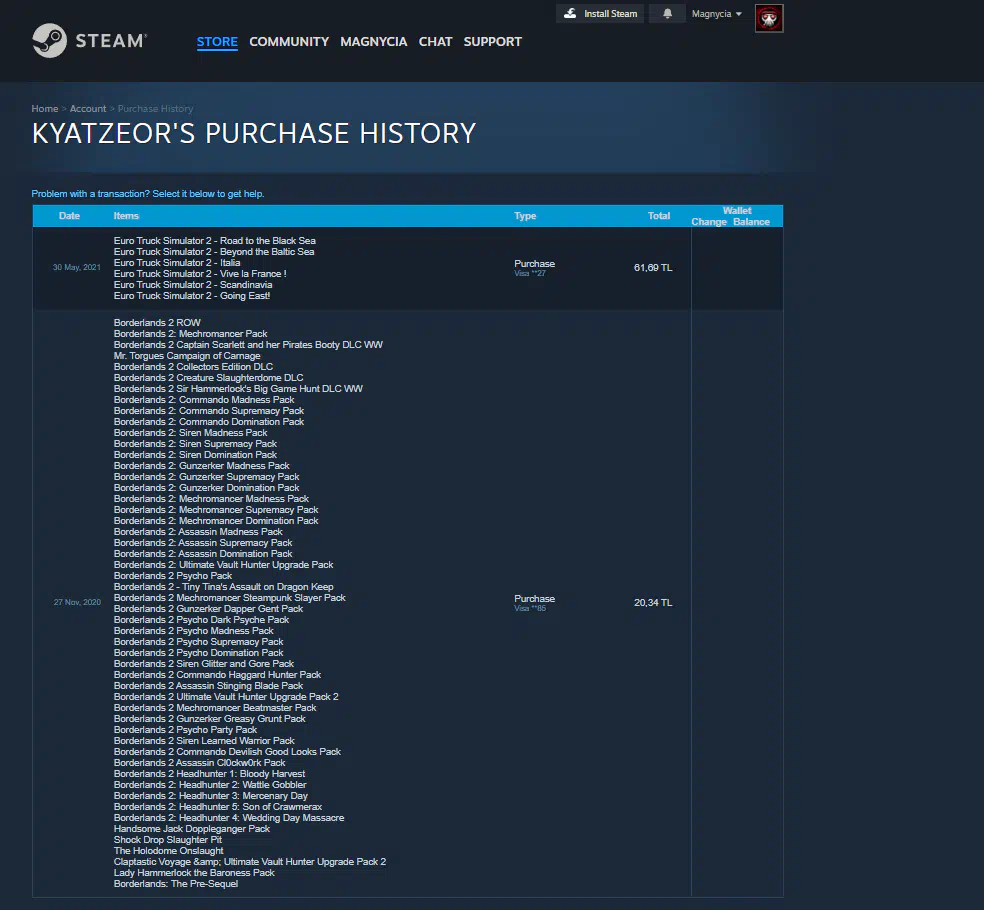This screenshot has width=984, height=910.
Task: Click Sir Hammerlock's Big Game Hunt item
Action: [238, 388]
